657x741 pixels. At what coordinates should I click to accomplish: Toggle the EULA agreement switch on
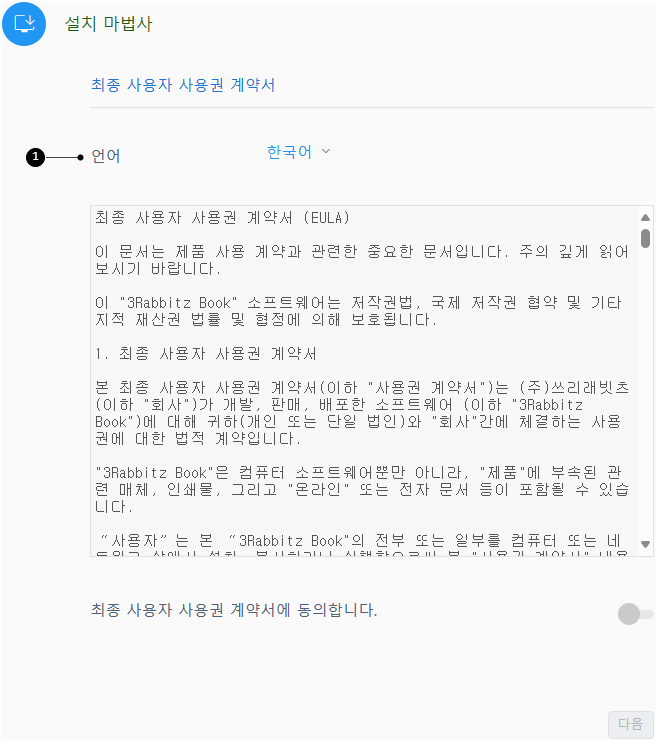pos(636,614)
